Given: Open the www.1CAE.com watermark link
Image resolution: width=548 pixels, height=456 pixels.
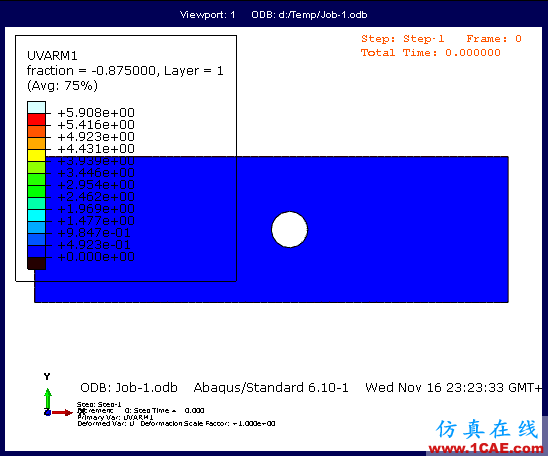Looking at the screenshot, I should tap(486, 448).
